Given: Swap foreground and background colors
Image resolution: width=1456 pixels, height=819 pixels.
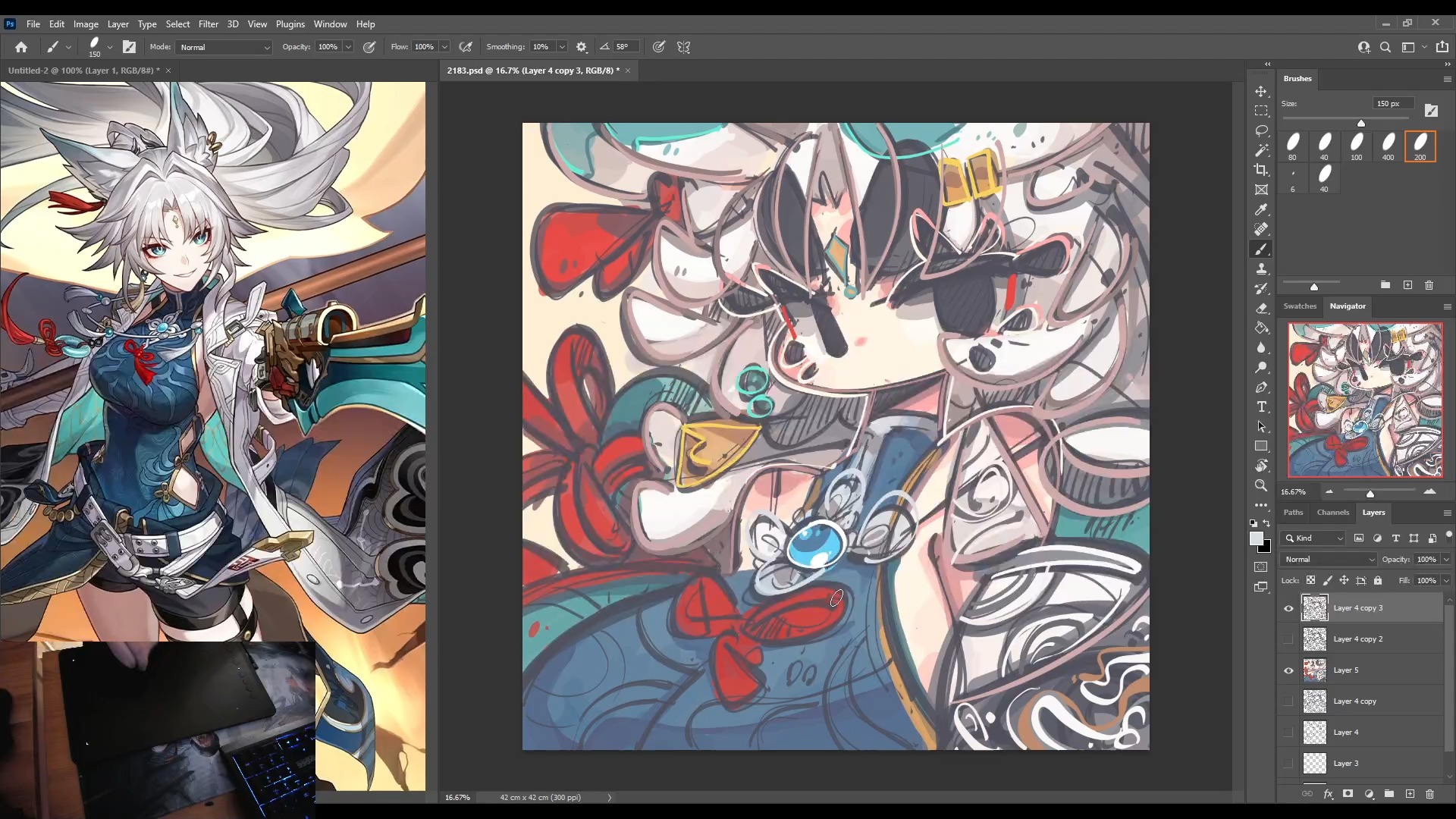Looking at the screenshot, I should pyautogui.click(x=1266, y=523).
